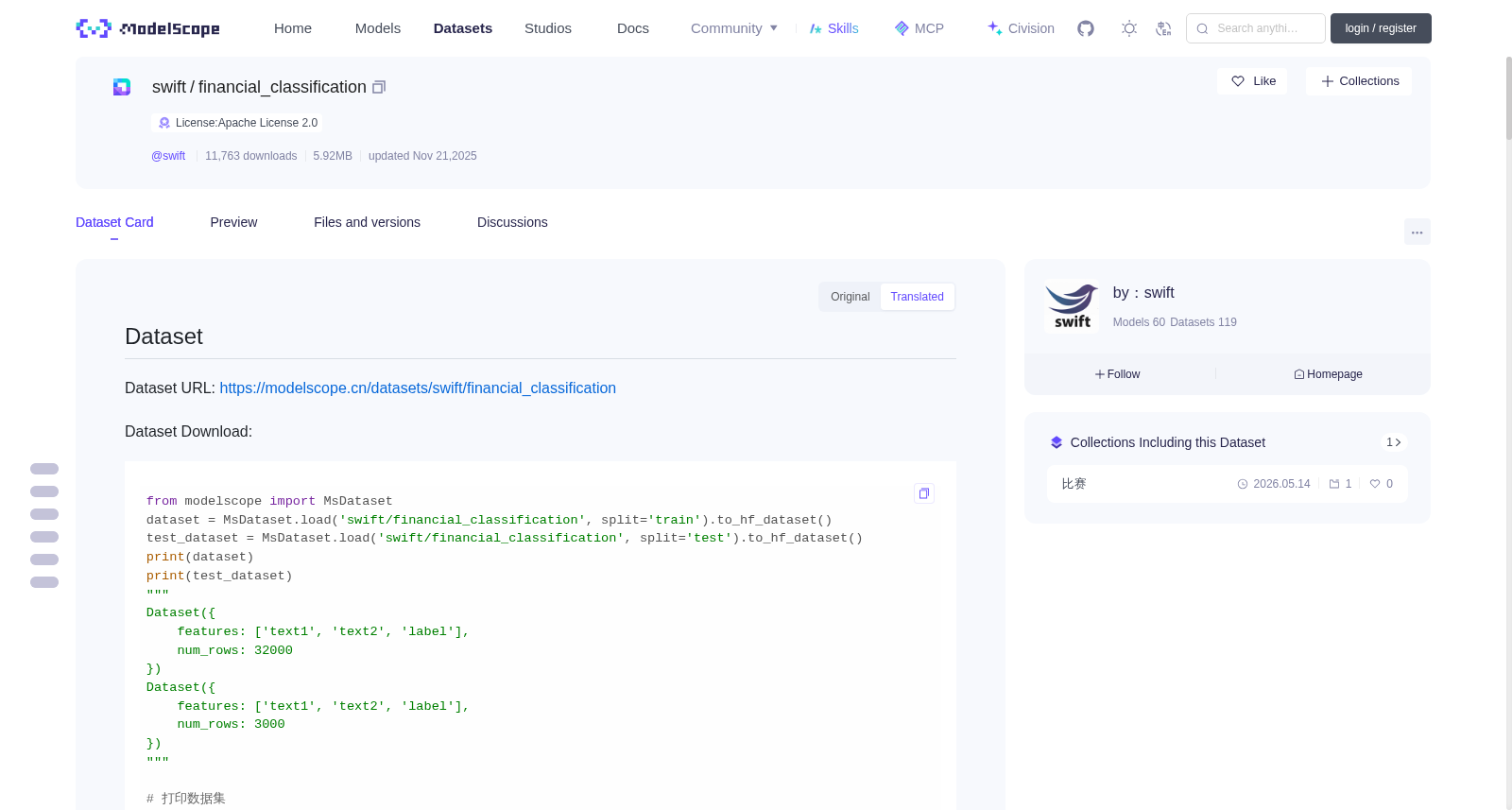Click 'updated Nov 21,2025' text
1512x810 pixels.
tap(422, 156)
